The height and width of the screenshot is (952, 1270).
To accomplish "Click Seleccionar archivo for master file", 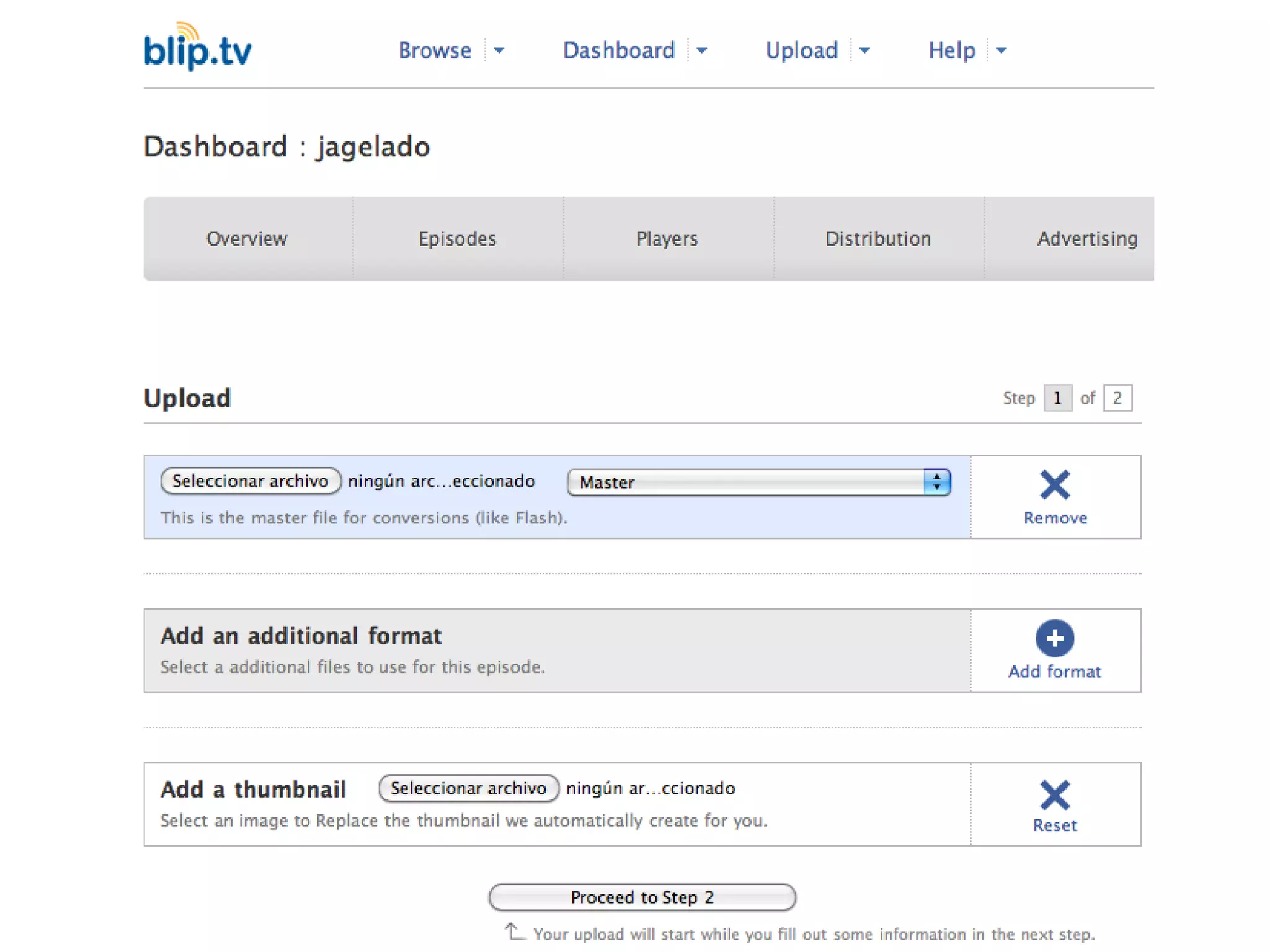I will point(250,481).
